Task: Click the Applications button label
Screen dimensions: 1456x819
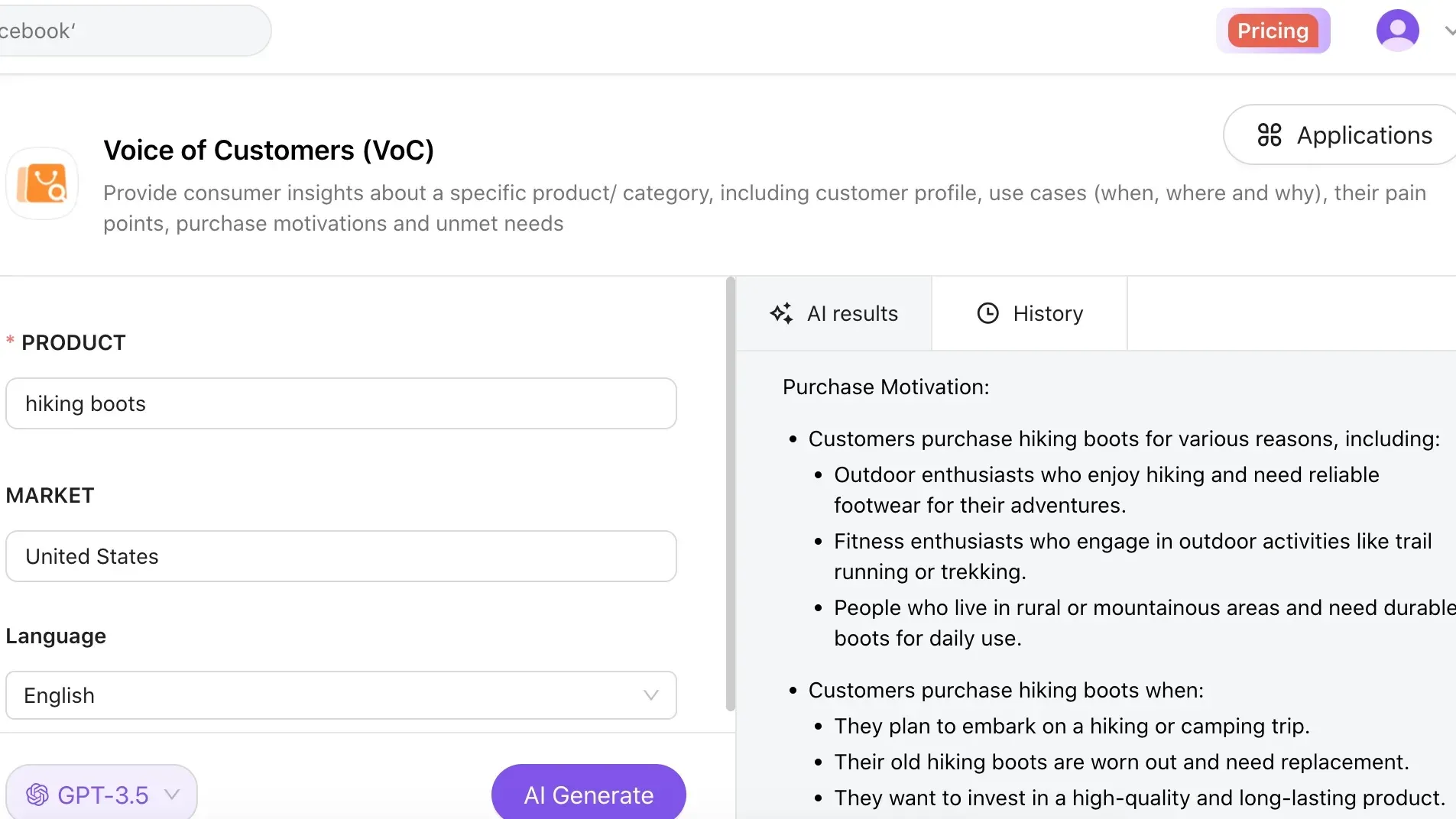Action: tap(1364, 135)
